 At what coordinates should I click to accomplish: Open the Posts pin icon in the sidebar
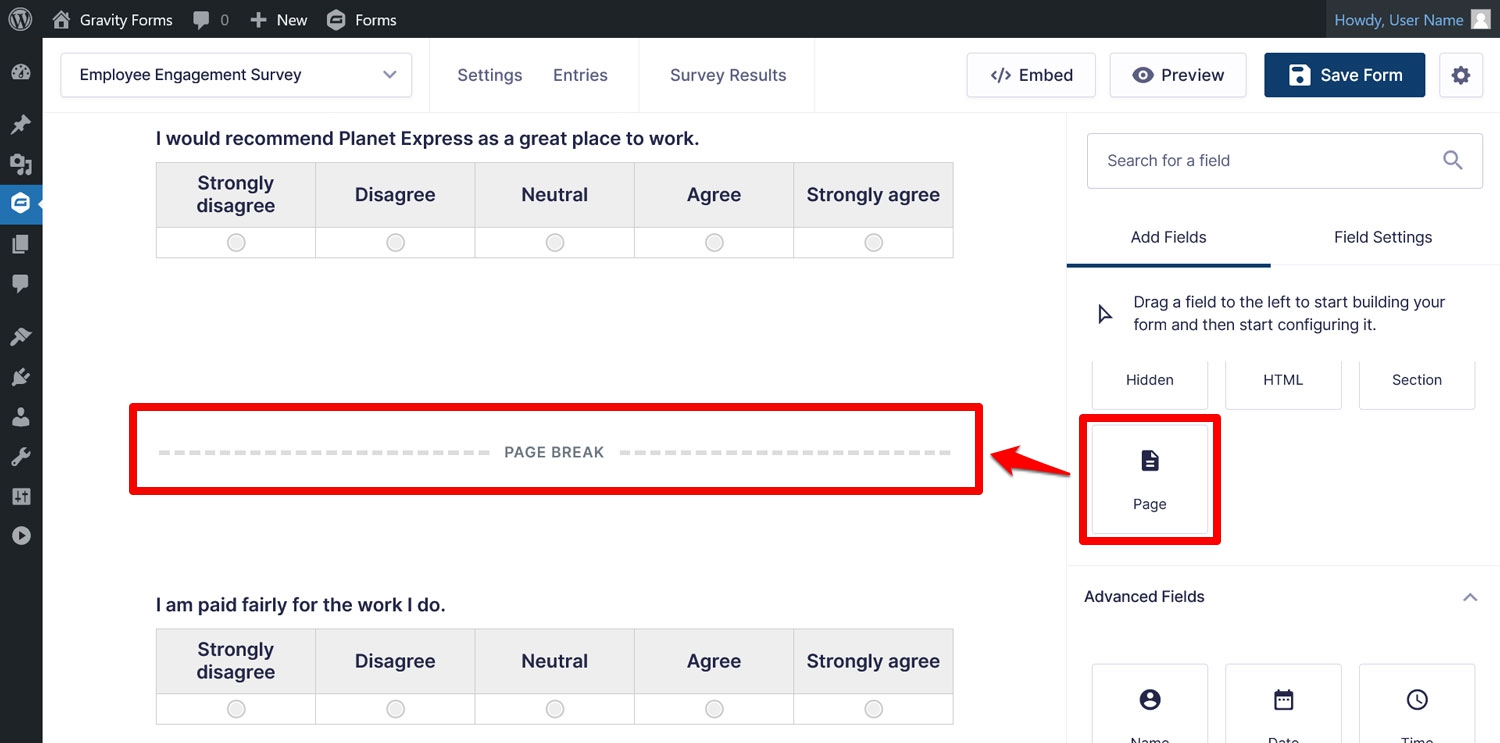pyautogui.click(x=21, y=125)
